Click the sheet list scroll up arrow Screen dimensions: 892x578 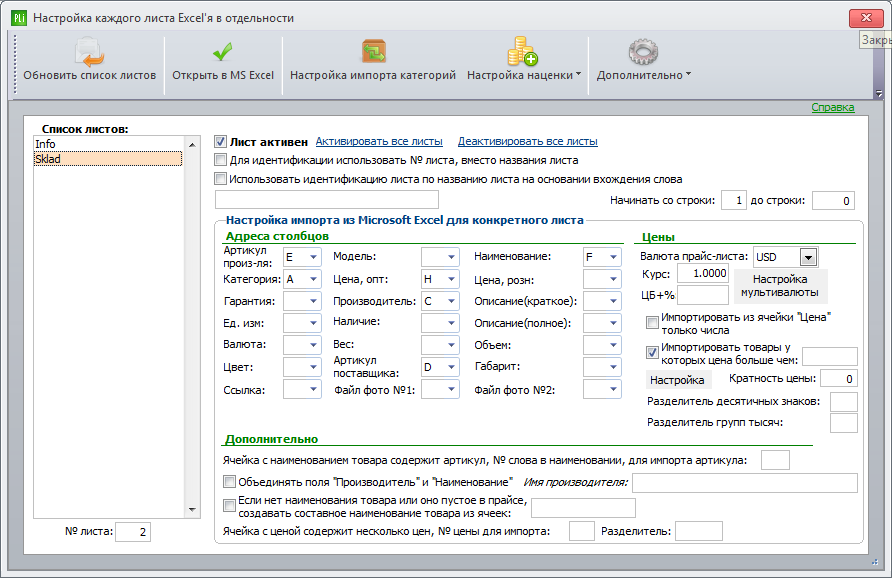coord(192,145)
